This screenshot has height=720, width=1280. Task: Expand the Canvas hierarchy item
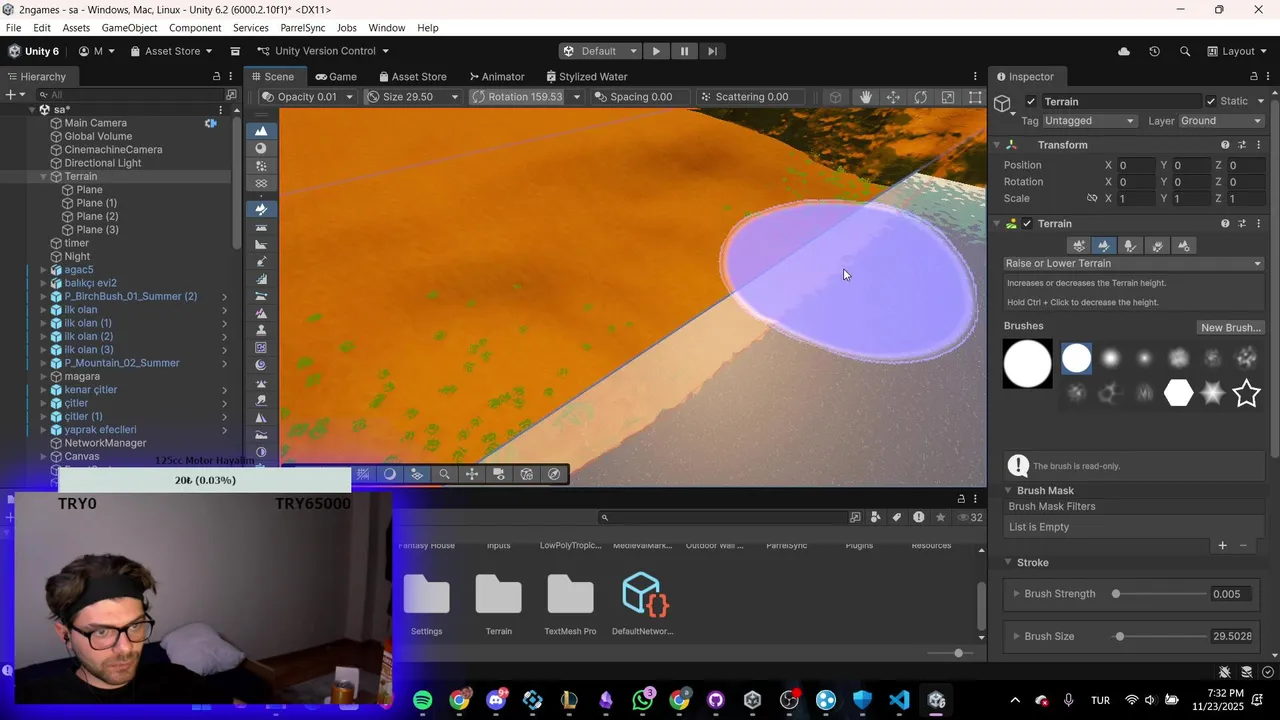[x=44, y=457]
